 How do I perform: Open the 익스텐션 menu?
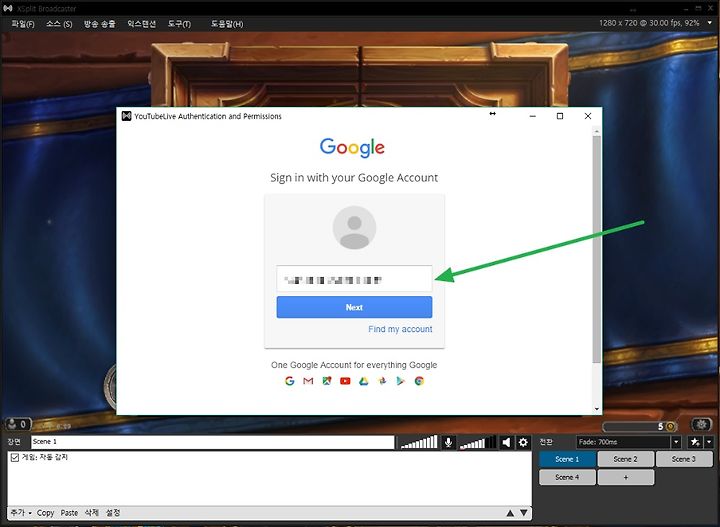click(x=141, y=24)
